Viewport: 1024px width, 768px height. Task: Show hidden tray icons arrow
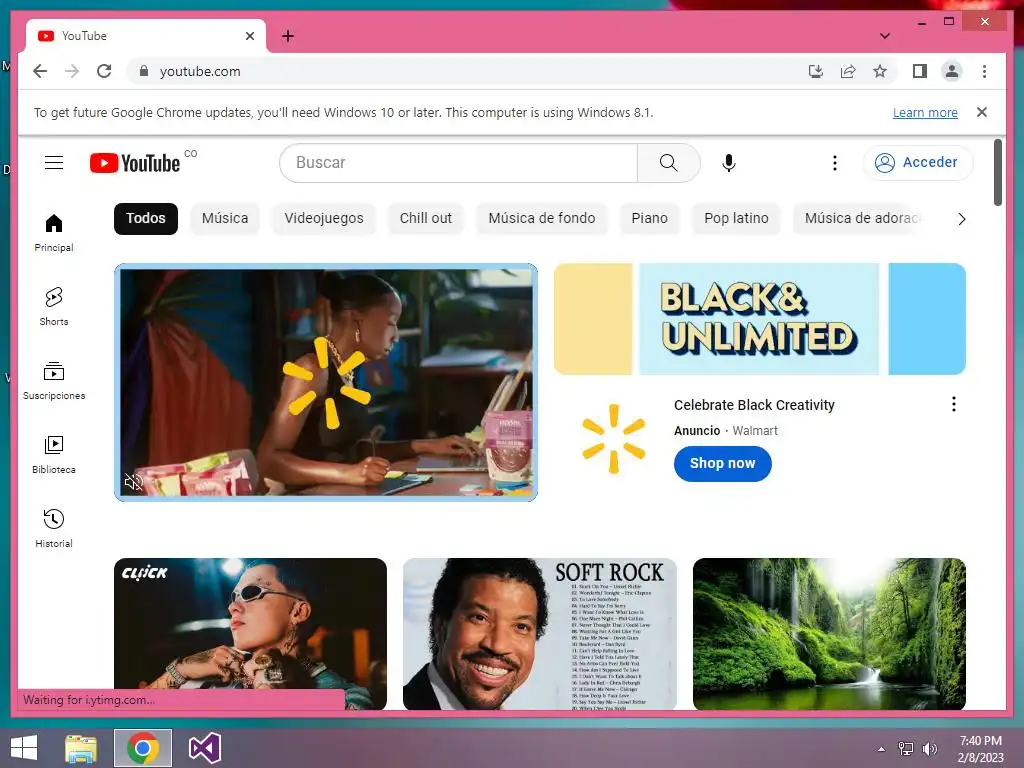point(882,749)
